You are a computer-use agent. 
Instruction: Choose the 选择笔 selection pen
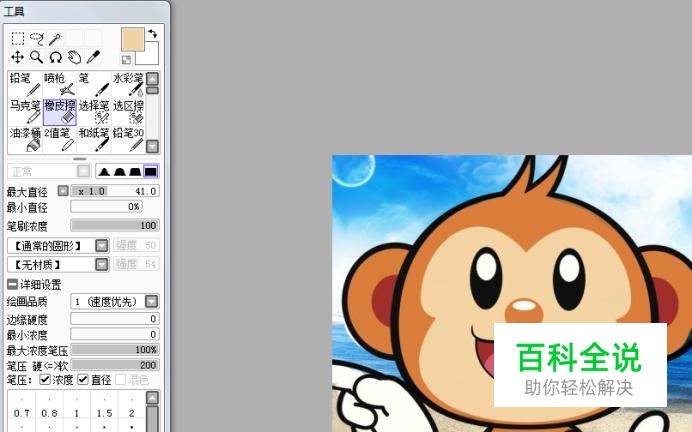(94, 112)
